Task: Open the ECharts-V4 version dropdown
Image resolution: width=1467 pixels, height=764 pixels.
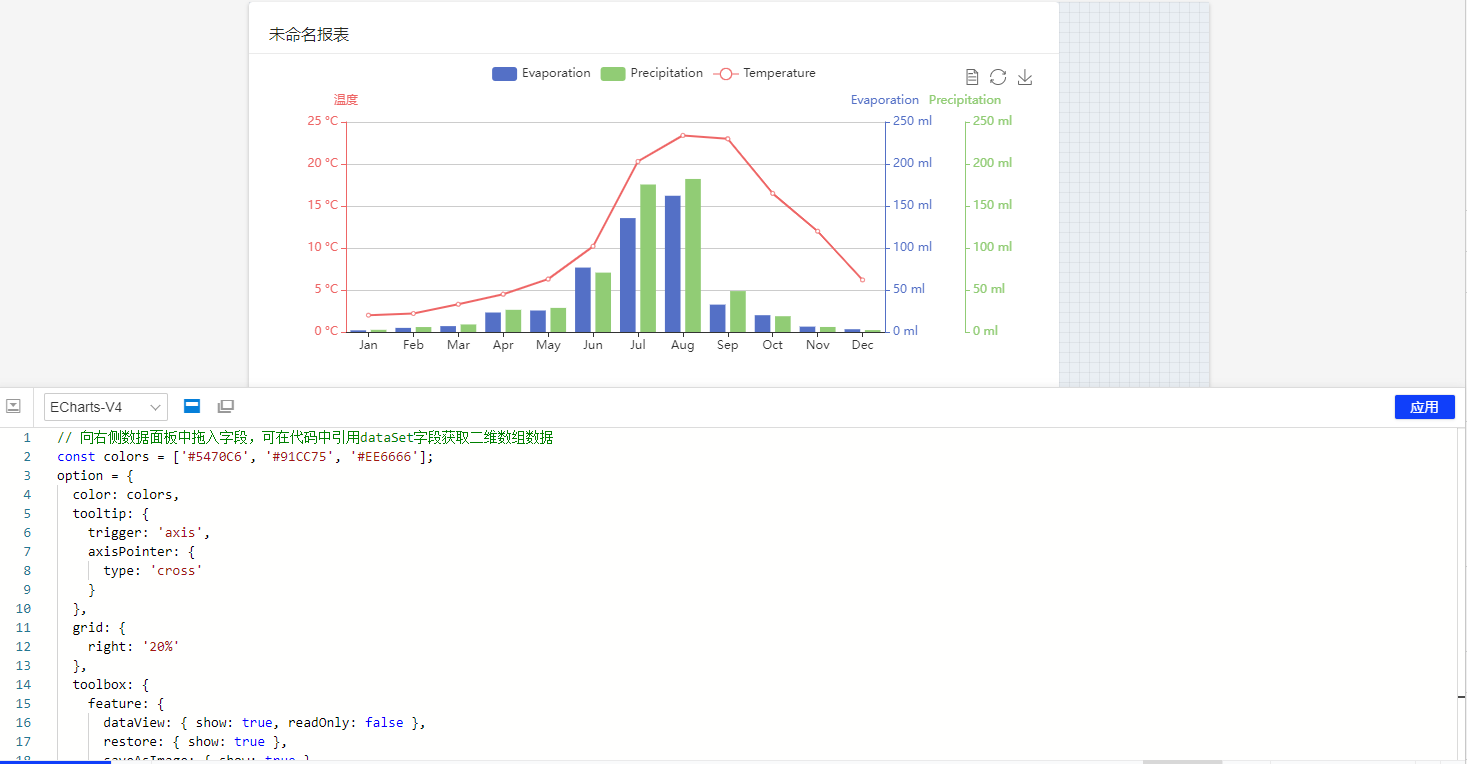Action: click(x=106, y=407)
